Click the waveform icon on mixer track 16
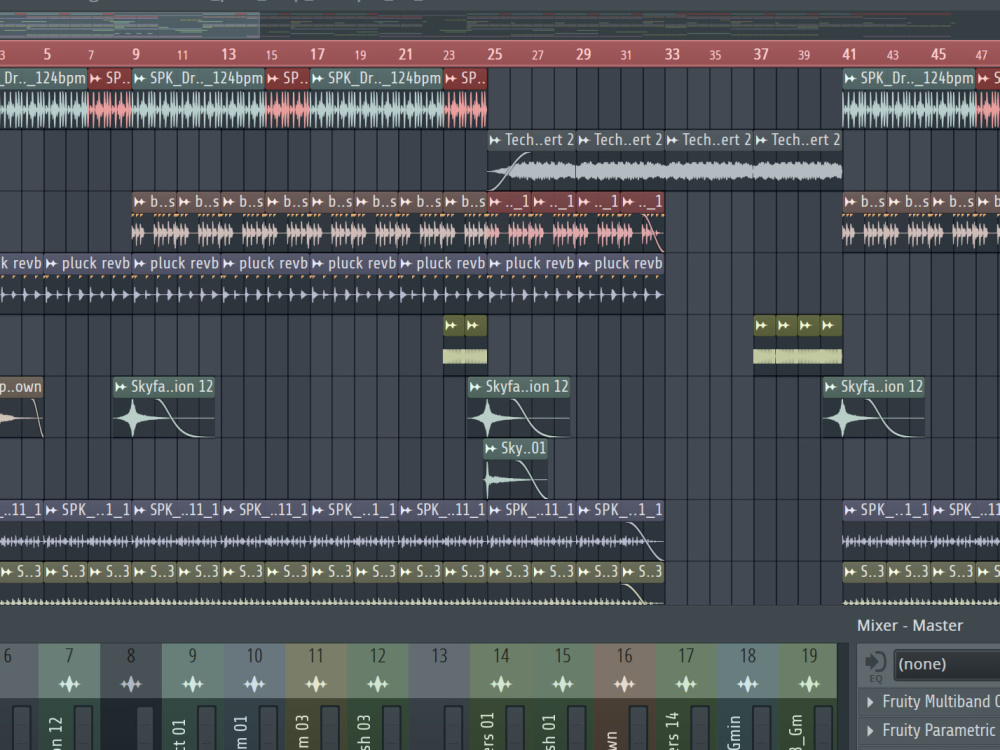The image size is (1000, 750). coord(624,684)
